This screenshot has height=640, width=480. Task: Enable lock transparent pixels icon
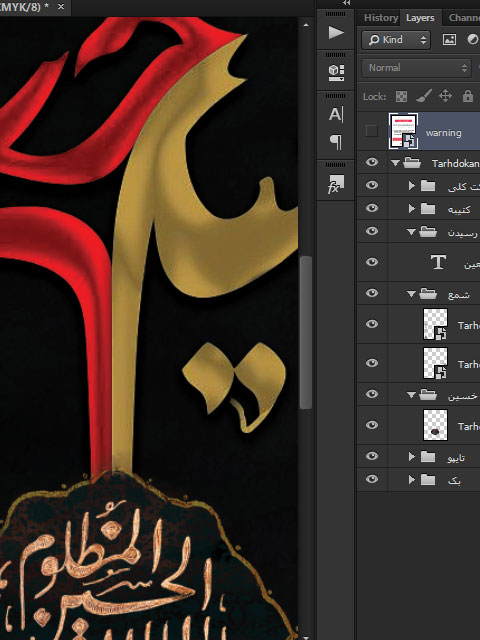(x=402, y=96)
